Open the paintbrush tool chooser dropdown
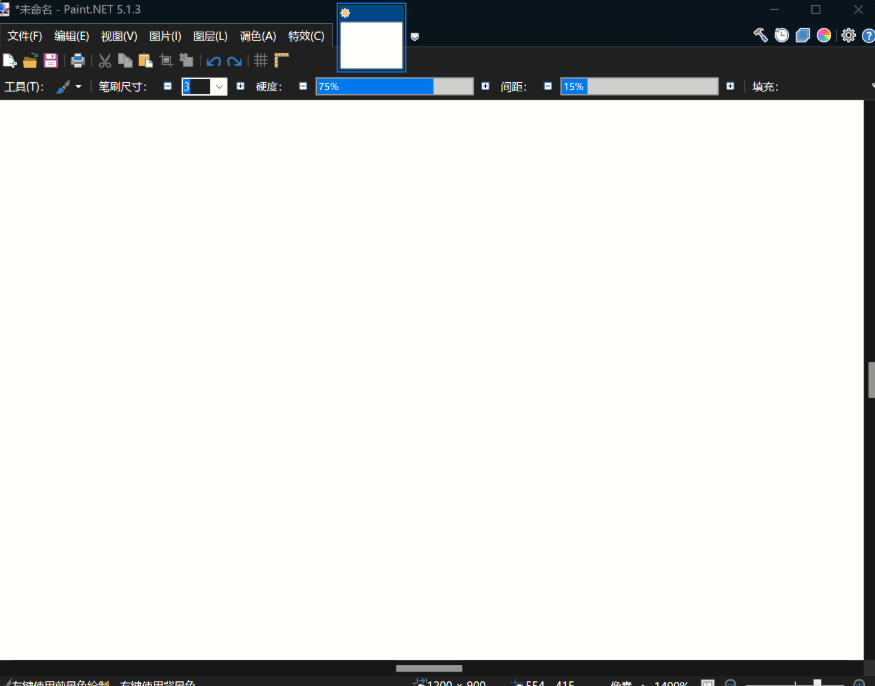 click(68, 87)
